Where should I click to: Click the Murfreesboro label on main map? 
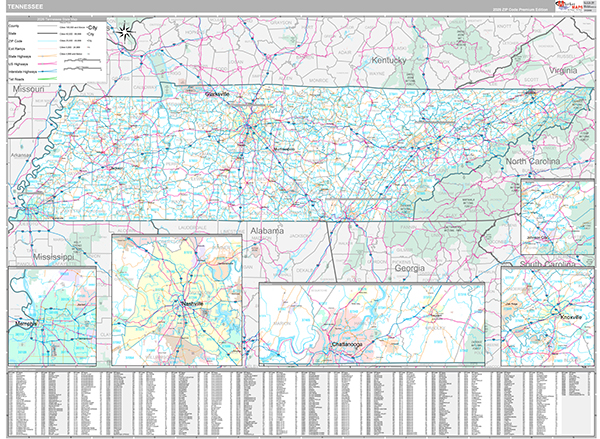click(284, 149)
